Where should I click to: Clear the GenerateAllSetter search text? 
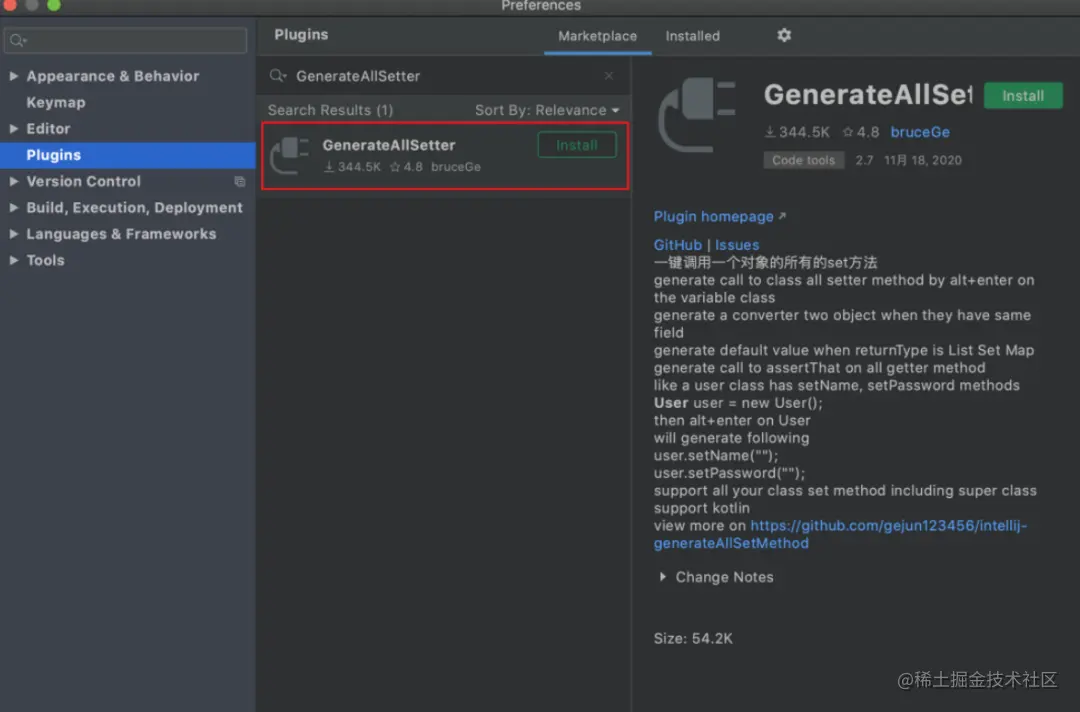609,76
